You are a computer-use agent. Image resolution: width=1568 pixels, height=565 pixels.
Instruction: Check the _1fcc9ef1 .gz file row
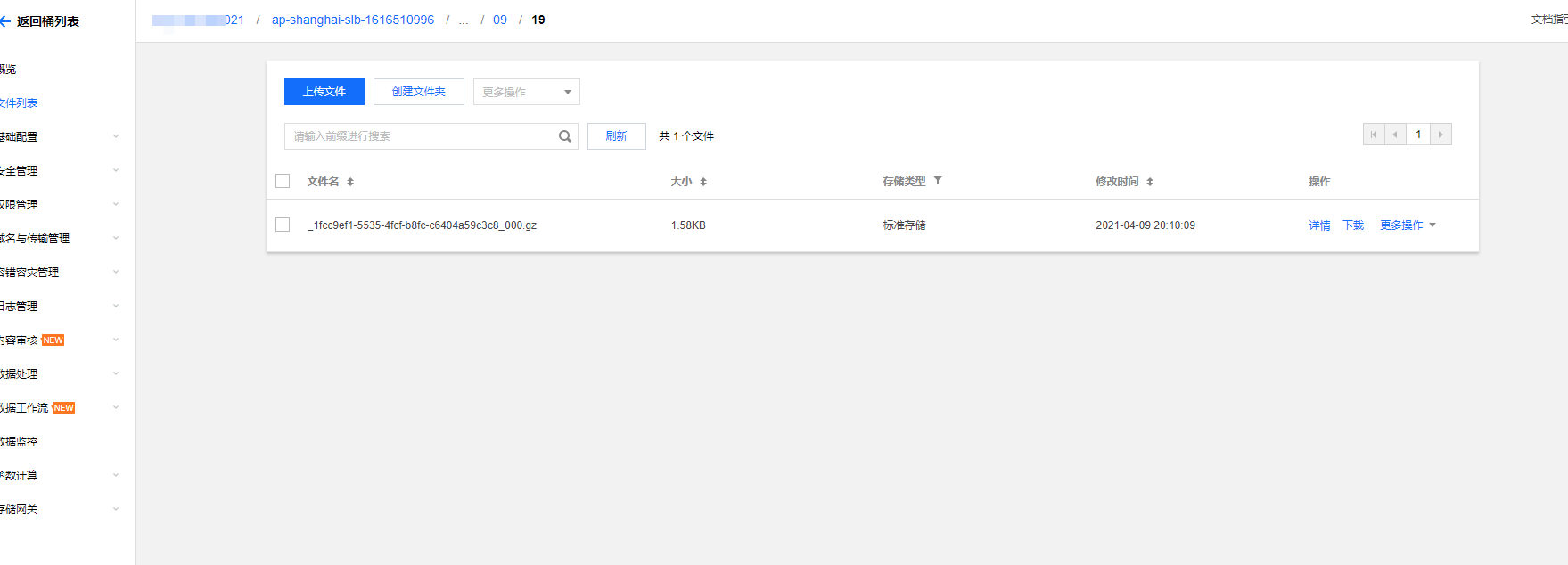pyautogui.click(x=283, y=225)
